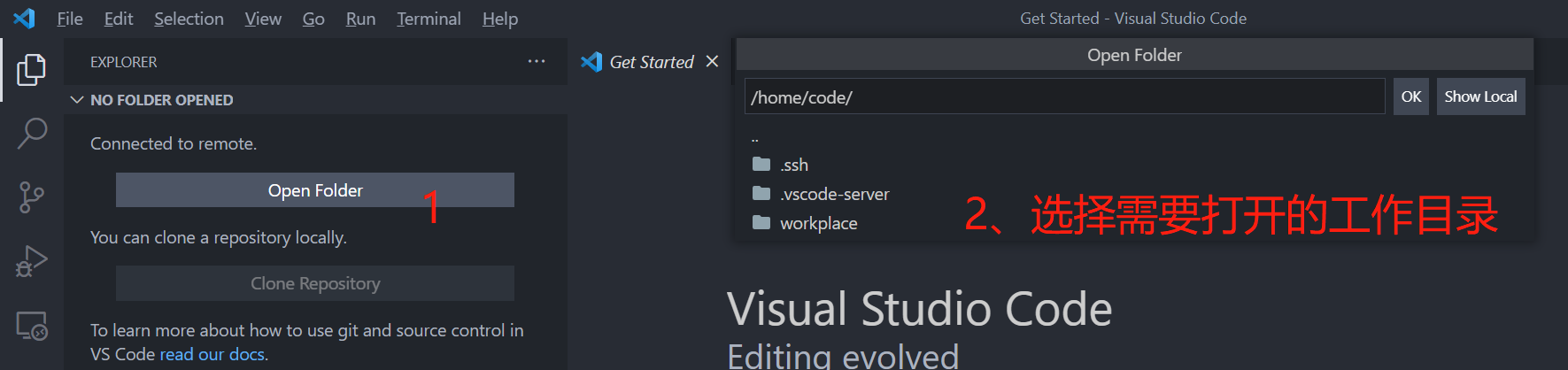Screen dimensions: 1568x370
Task: Open the Terminal menu
Action: click(429, 19)
